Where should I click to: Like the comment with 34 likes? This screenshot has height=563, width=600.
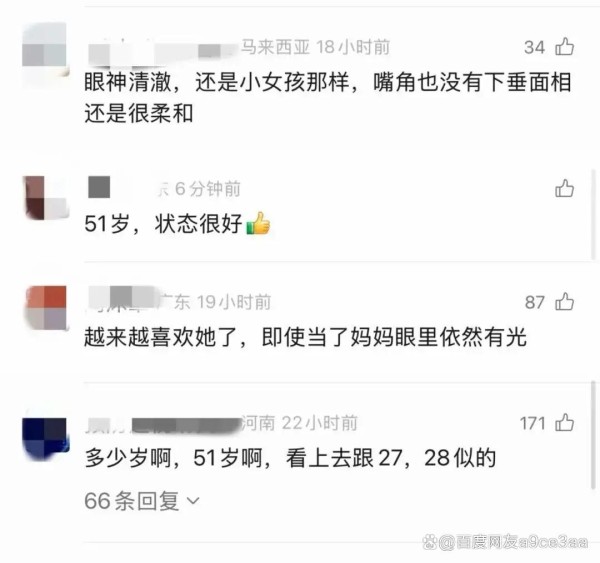564,47
